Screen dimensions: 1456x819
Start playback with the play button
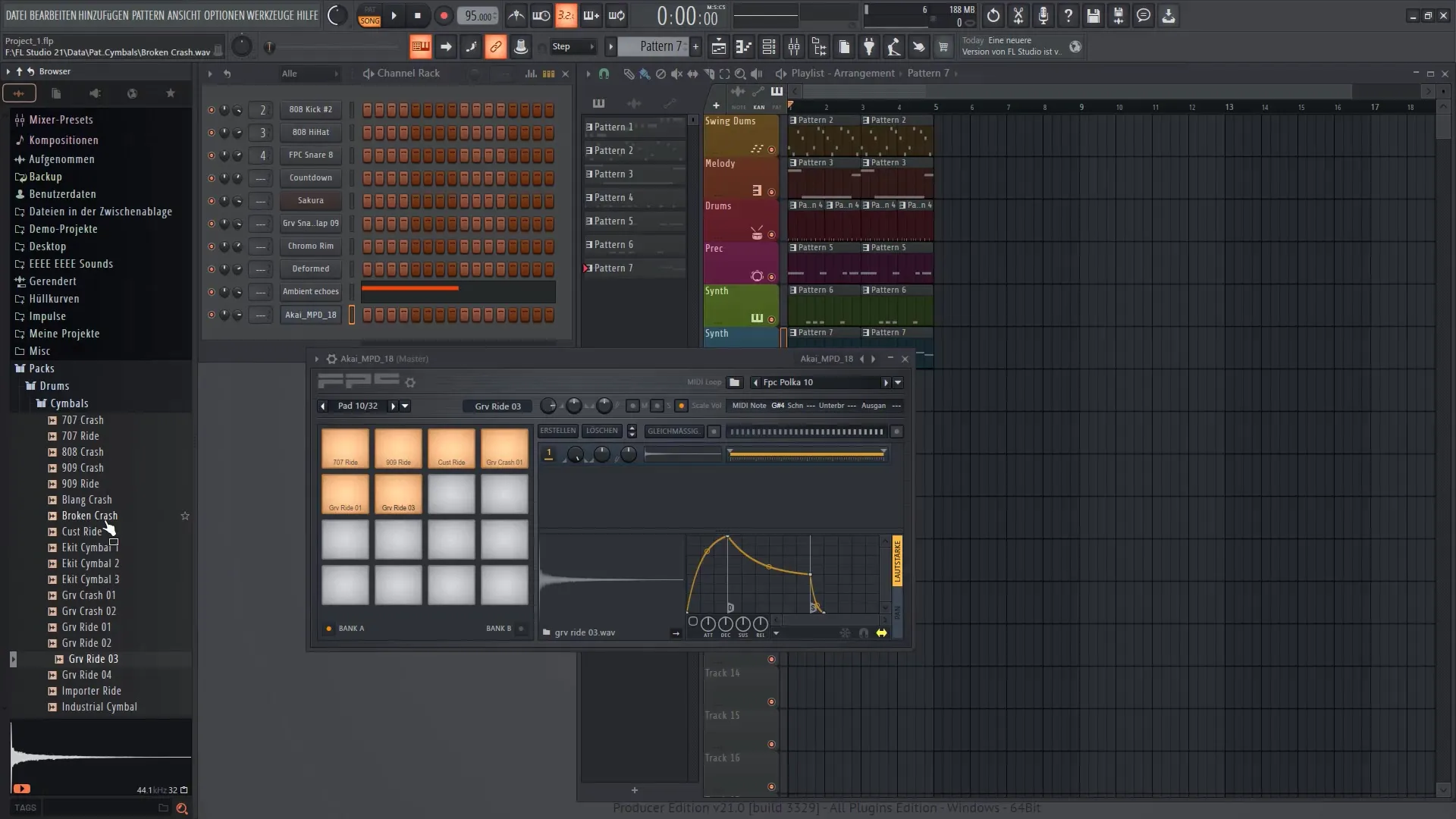tap(394, 15)
